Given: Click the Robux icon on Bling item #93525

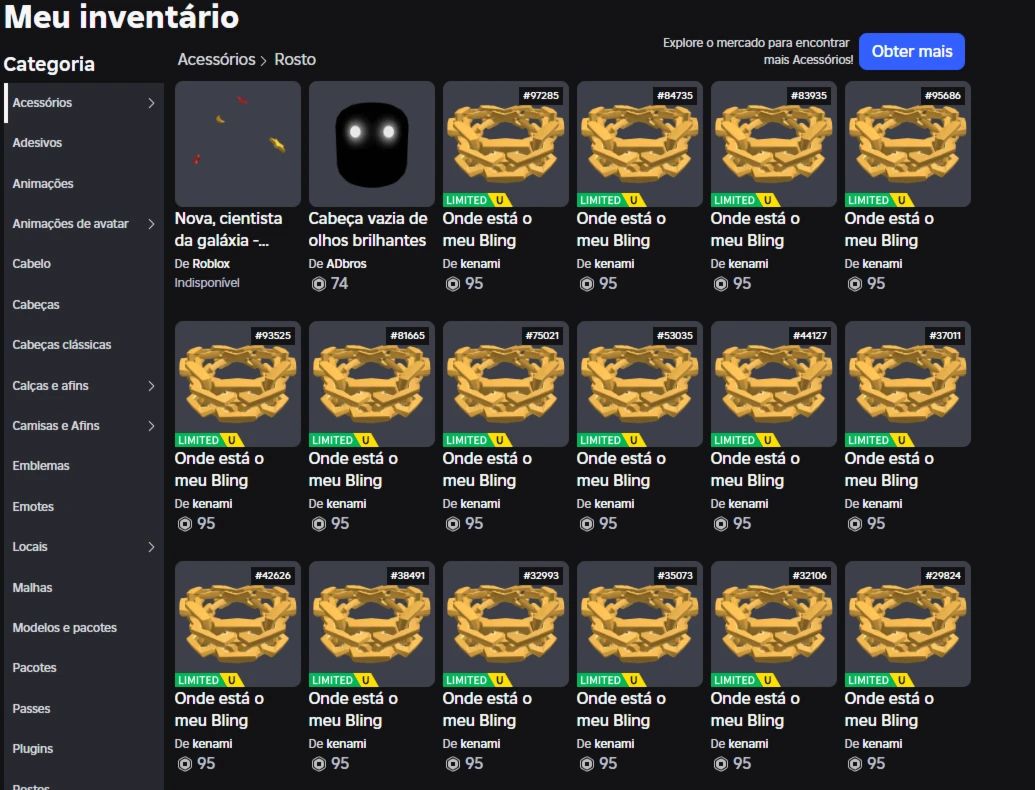Looking at the screenshot, I should click(x=185, y=524).
